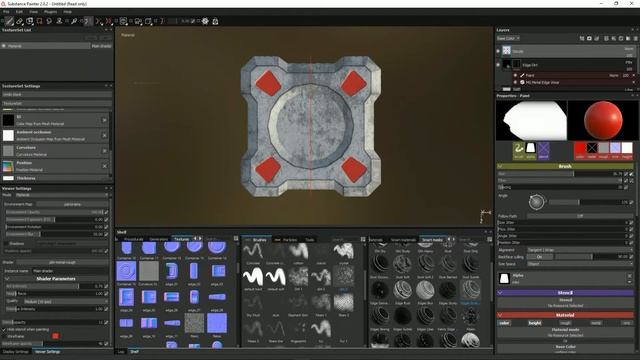Collapse the Shader Parameters section
This screenshot has height=360, width=640.
pos(56,279)
